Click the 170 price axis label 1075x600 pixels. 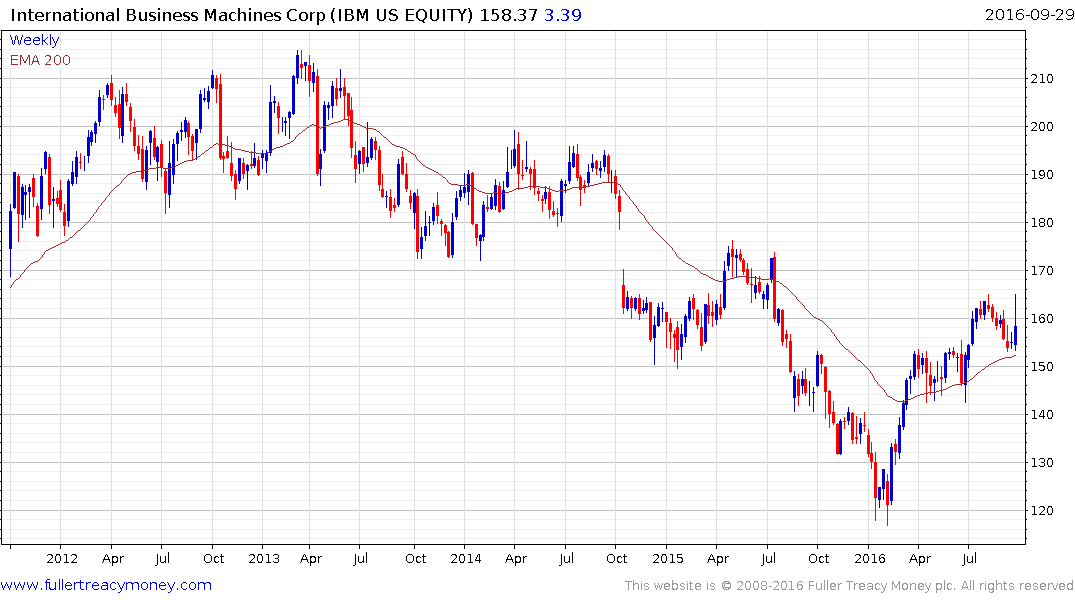tap(1042, 271)
